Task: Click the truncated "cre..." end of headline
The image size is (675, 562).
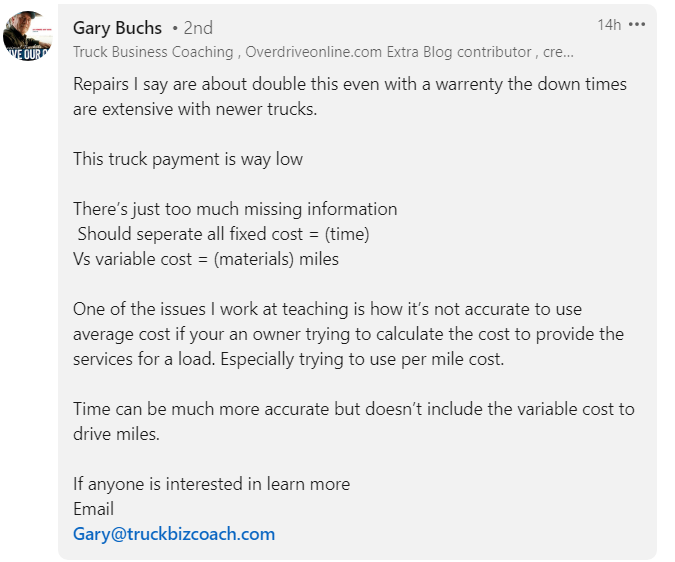Action: 558,52
